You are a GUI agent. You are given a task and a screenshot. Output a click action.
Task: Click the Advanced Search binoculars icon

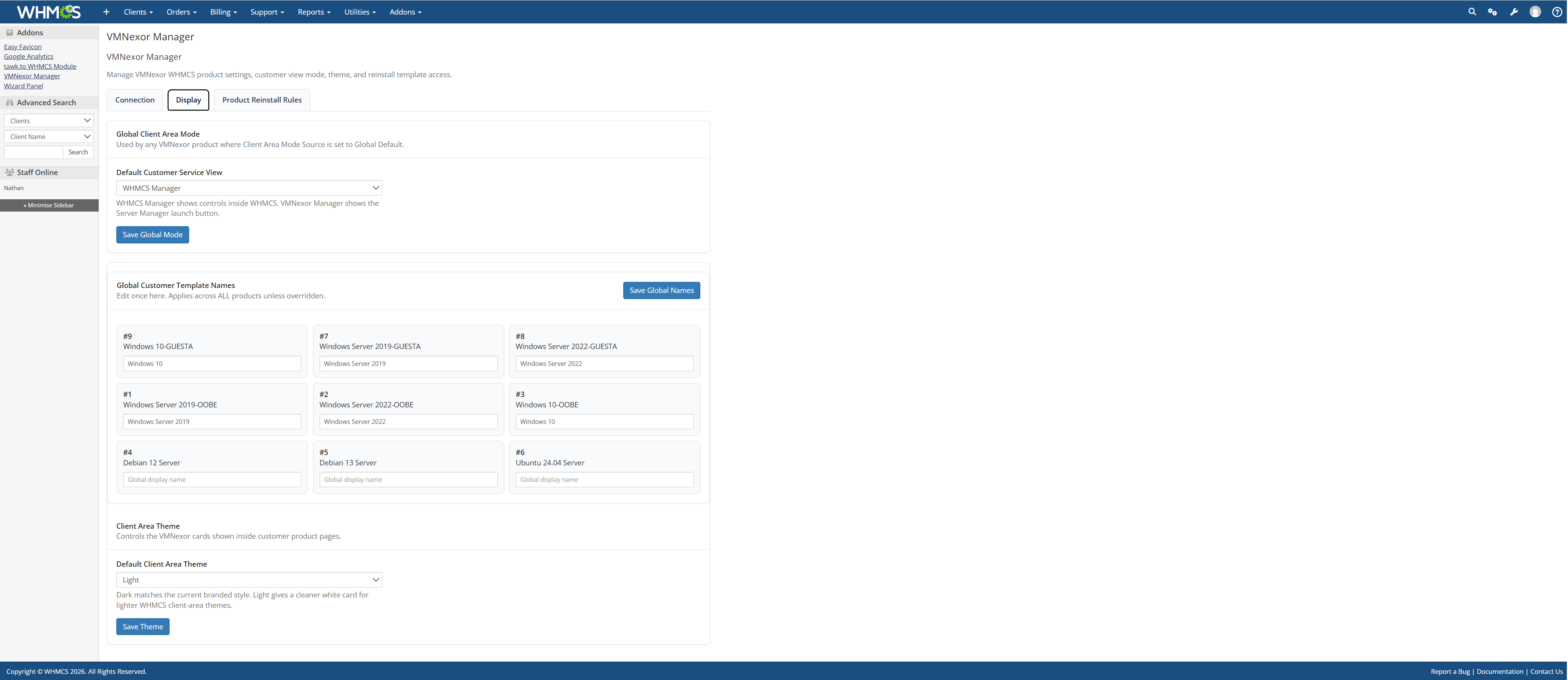click(x=10, y=102)
